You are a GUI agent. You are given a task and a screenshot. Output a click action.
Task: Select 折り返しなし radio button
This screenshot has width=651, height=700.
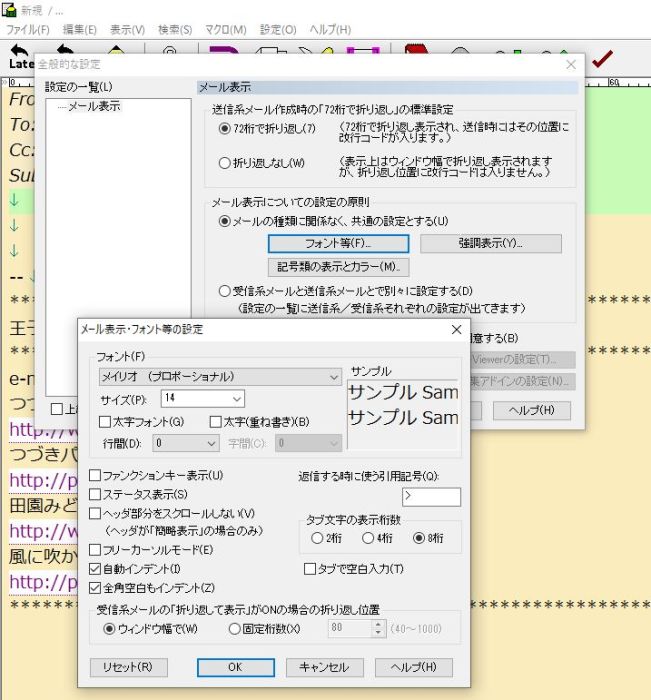[224, 163]
